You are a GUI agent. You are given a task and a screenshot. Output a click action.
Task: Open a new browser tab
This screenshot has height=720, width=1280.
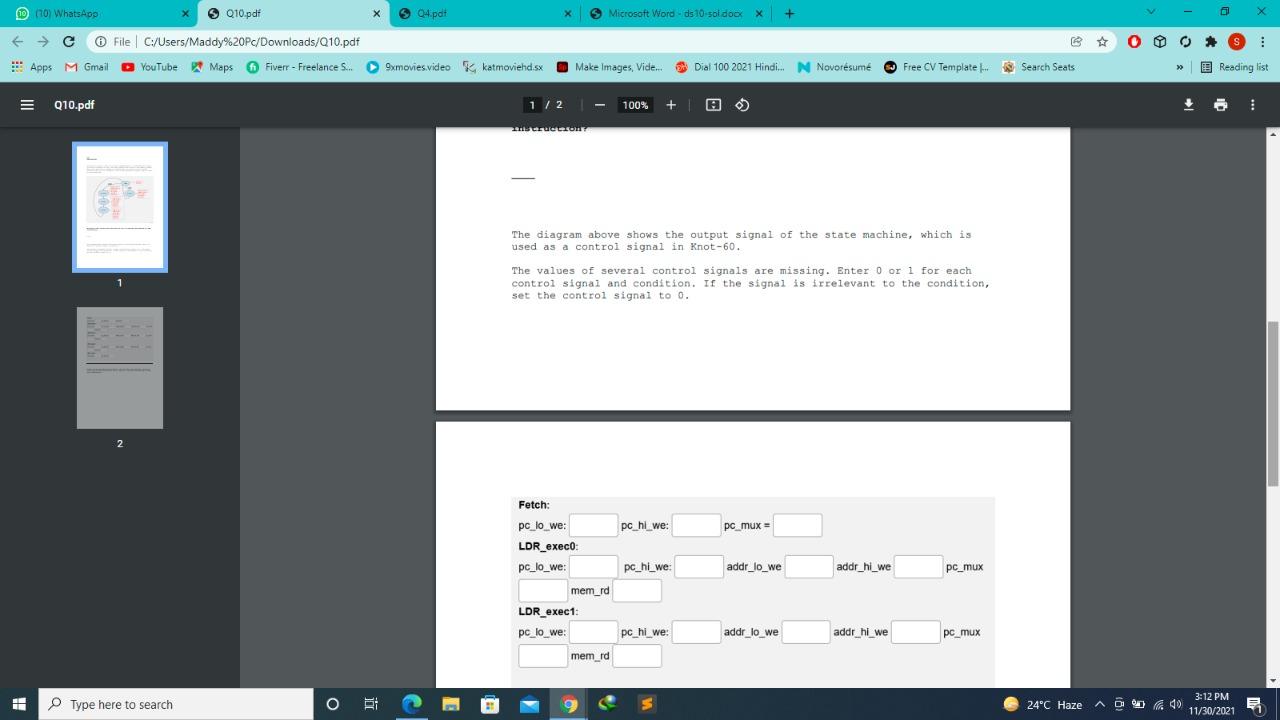[x=789, y=14]
